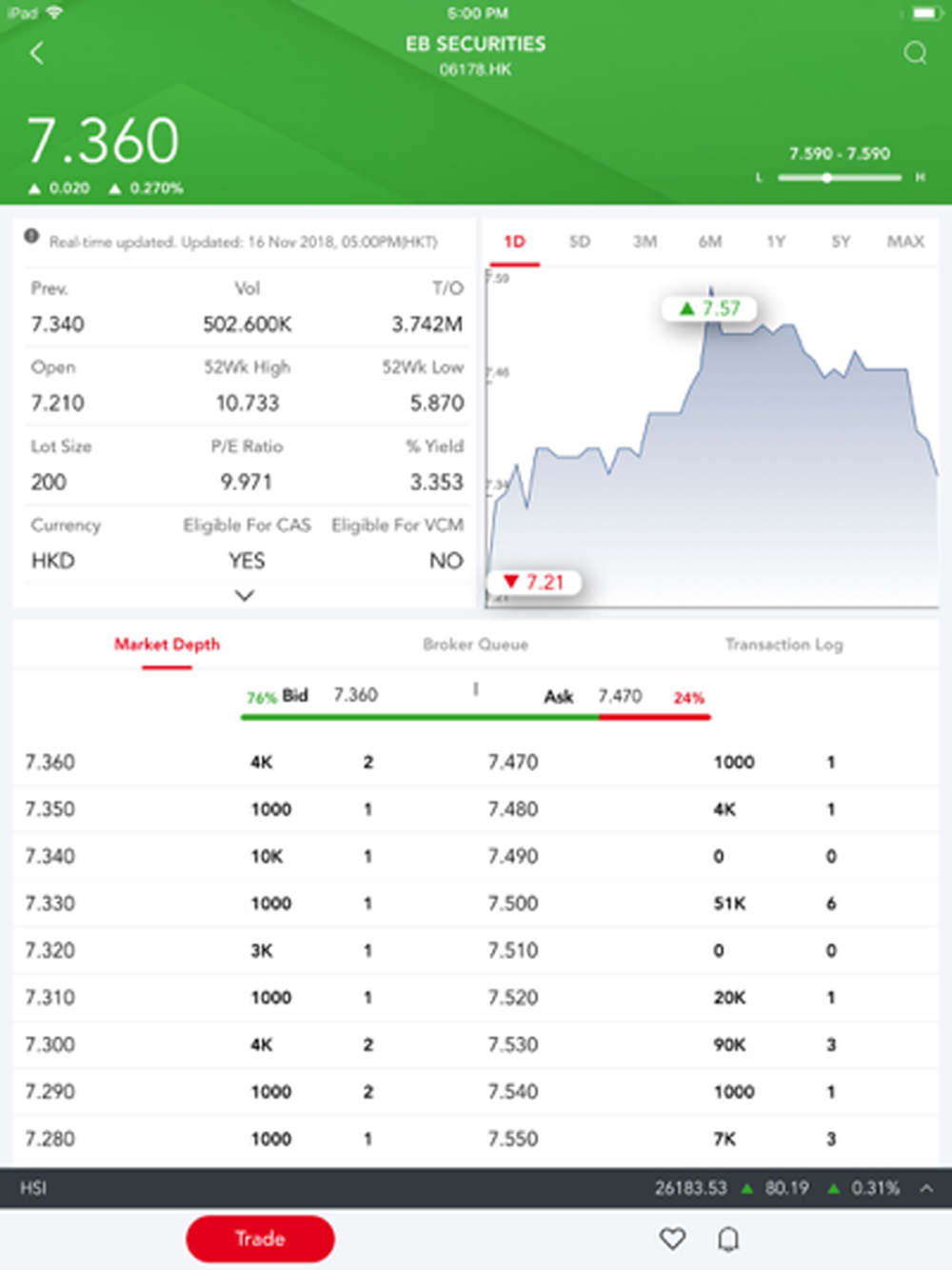952x1270 pixels.
Task: Tap the 10K bid volume cell
Action: pos(268,857)
